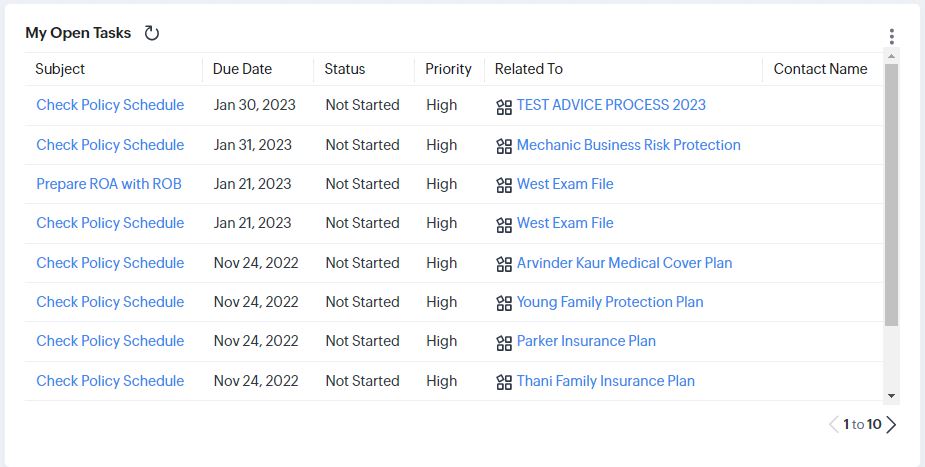Click module icon beside Mechanic Business Risk Protection
The height and width of the screenshot is (467, 925).
(504, 146)
